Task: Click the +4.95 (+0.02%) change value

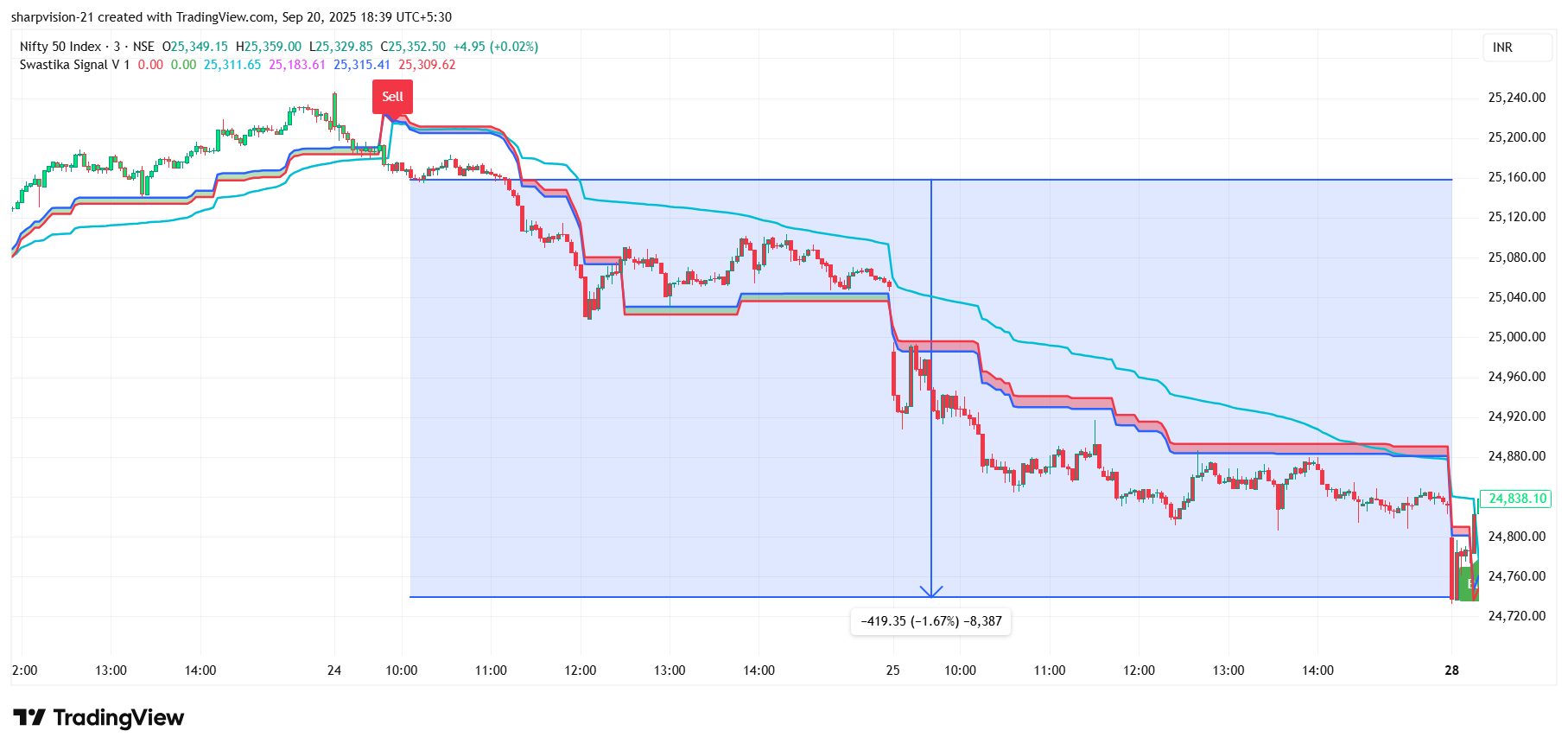Action: pos(495,47)
